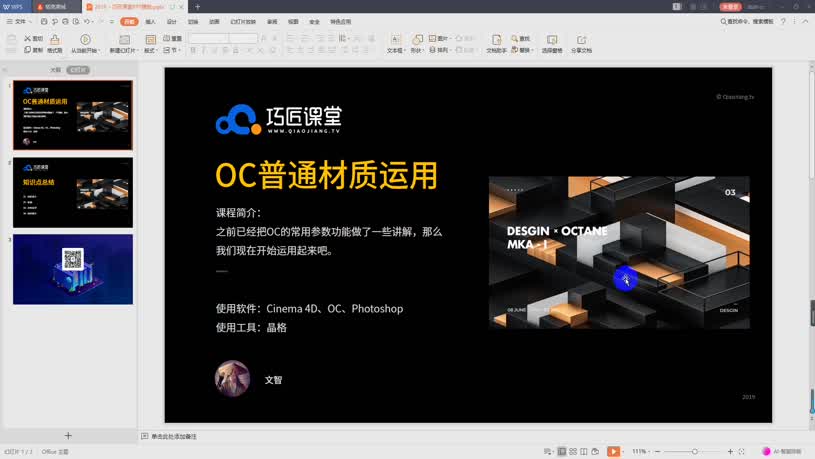Screen dimensions: 815x459
Task: Click the search commands box
Action: [747, 22]
